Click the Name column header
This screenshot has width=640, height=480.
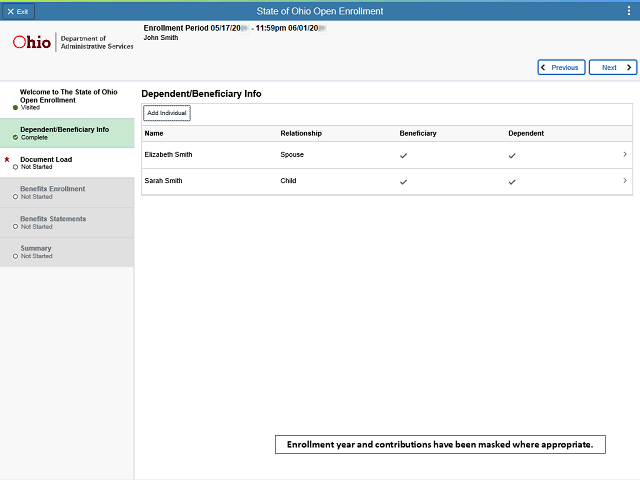[x=154, y=133]
